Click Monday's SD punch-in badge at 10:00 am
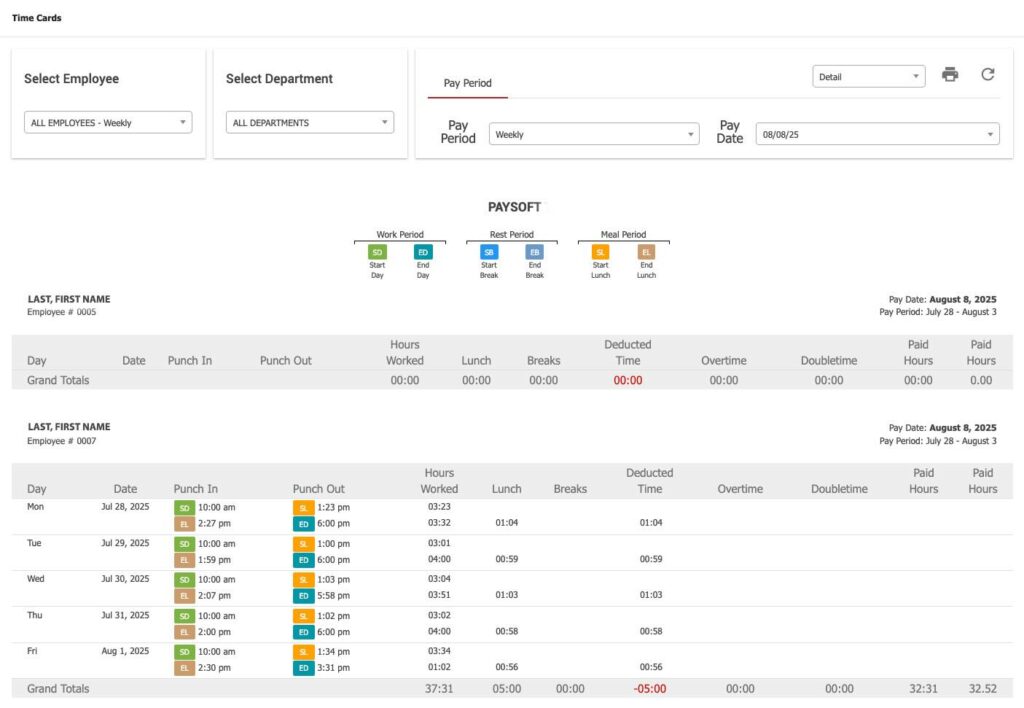Viewport: 1024px width, 708px height. click(x=184, y=507)
